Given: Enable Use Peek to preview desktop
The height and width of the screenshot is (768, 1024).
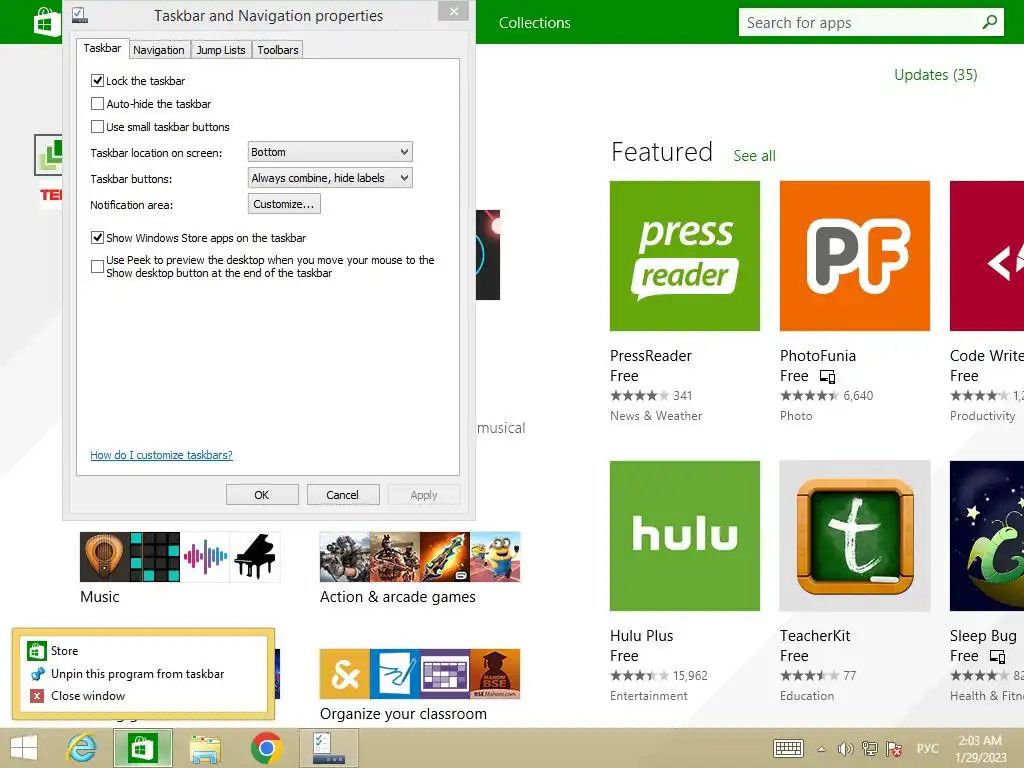Looking at the screenshot, I should pos(97,266).
